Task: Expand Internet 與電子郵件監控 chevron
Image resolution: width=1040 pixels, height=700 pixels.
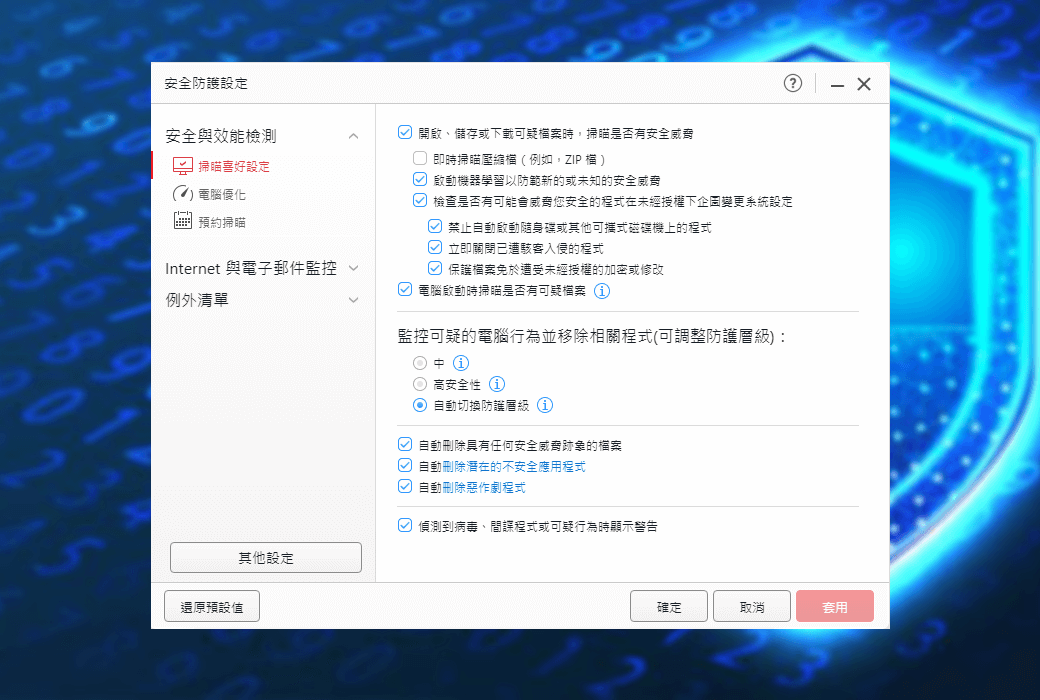Action: pos(354,268)
